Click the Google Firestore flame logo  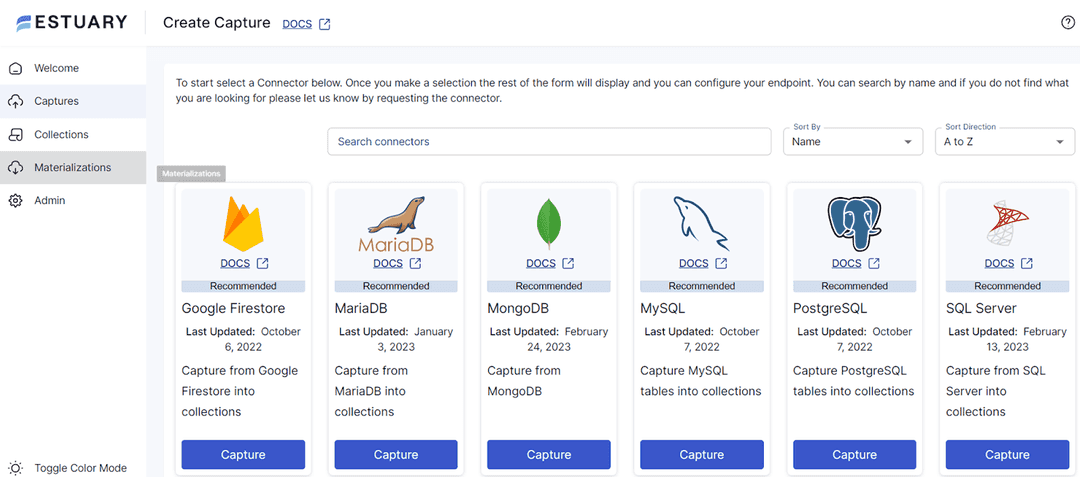click(243, 224)
